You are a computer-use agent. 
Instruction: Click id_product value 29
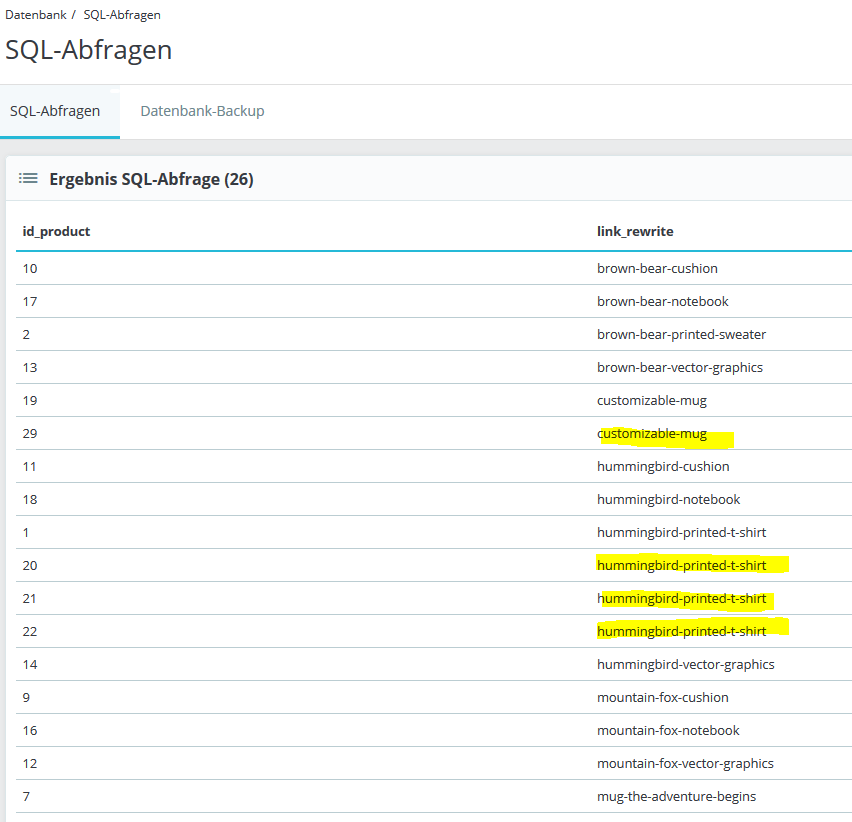(30, 434)
